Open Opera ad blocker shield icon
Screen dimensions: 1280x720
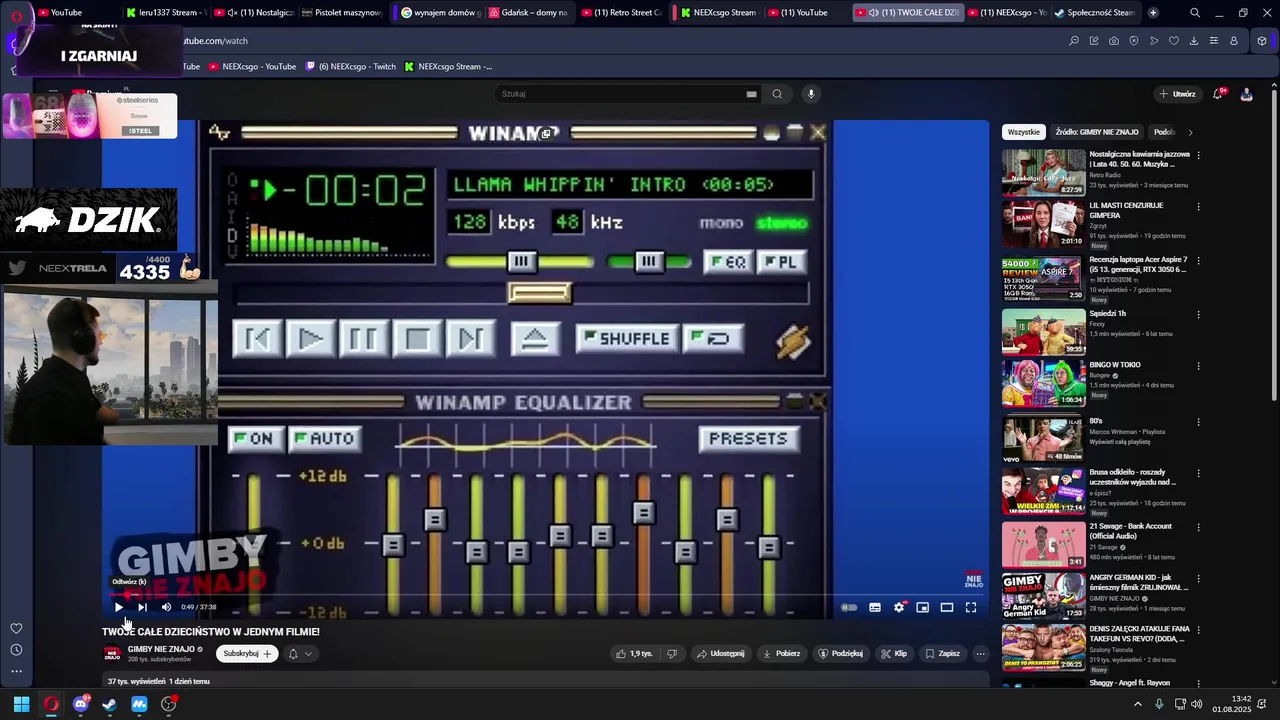1134,41
